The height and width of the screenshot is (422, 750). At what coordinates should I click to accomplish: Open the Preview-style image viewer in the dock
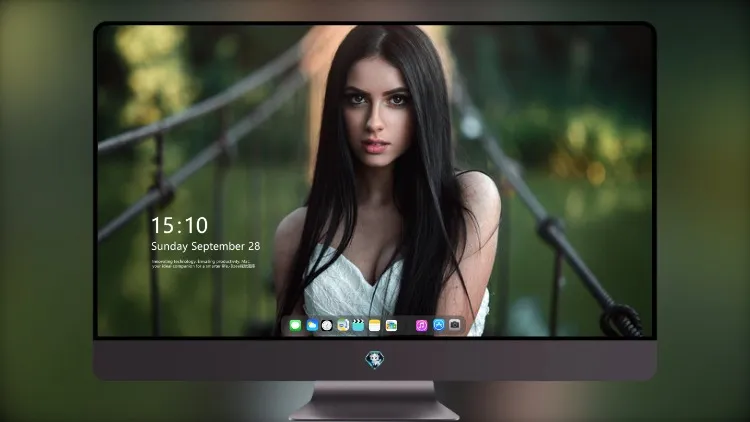click(x=343, y=325)
